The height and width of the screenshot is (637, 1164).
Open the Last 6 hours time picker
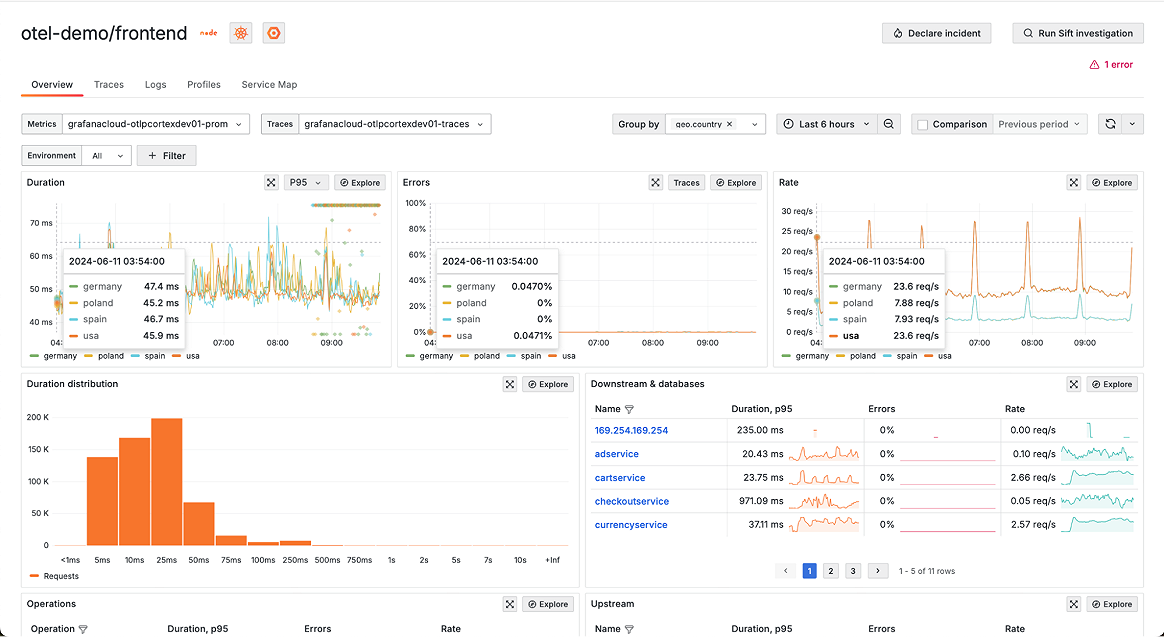[827, 123]
